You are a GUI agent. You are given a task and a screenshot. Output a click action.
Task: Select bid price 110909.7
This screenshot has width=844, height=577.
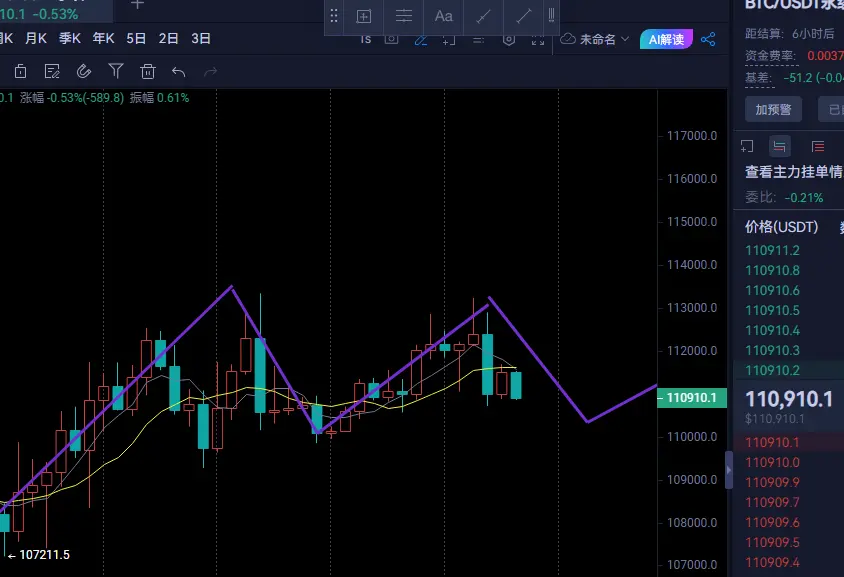click(x=772, y=502)
